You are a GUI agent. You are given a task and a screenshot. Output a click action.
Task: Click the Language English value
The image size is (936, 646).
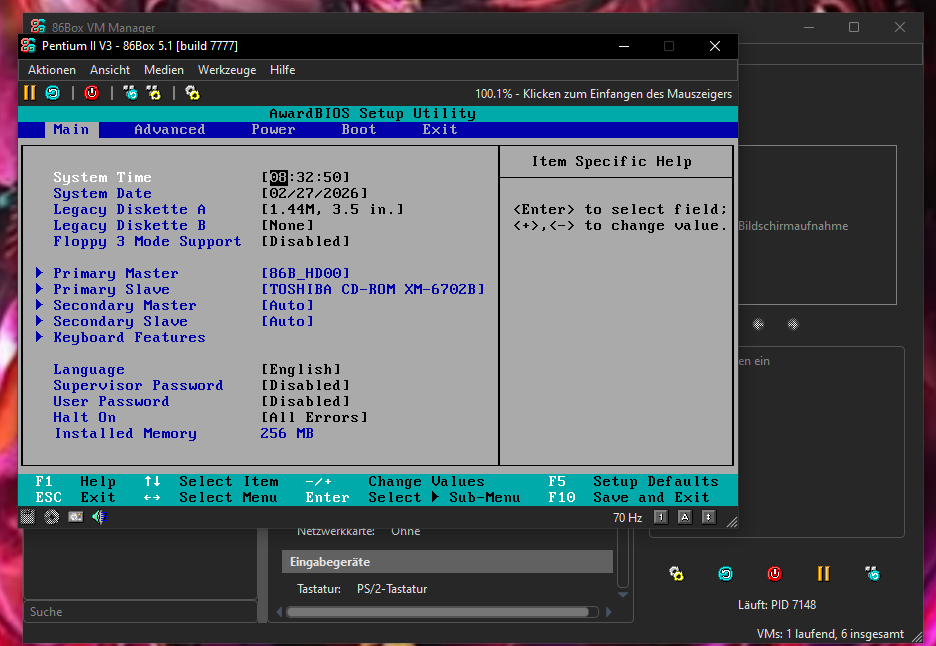[301, 370]
